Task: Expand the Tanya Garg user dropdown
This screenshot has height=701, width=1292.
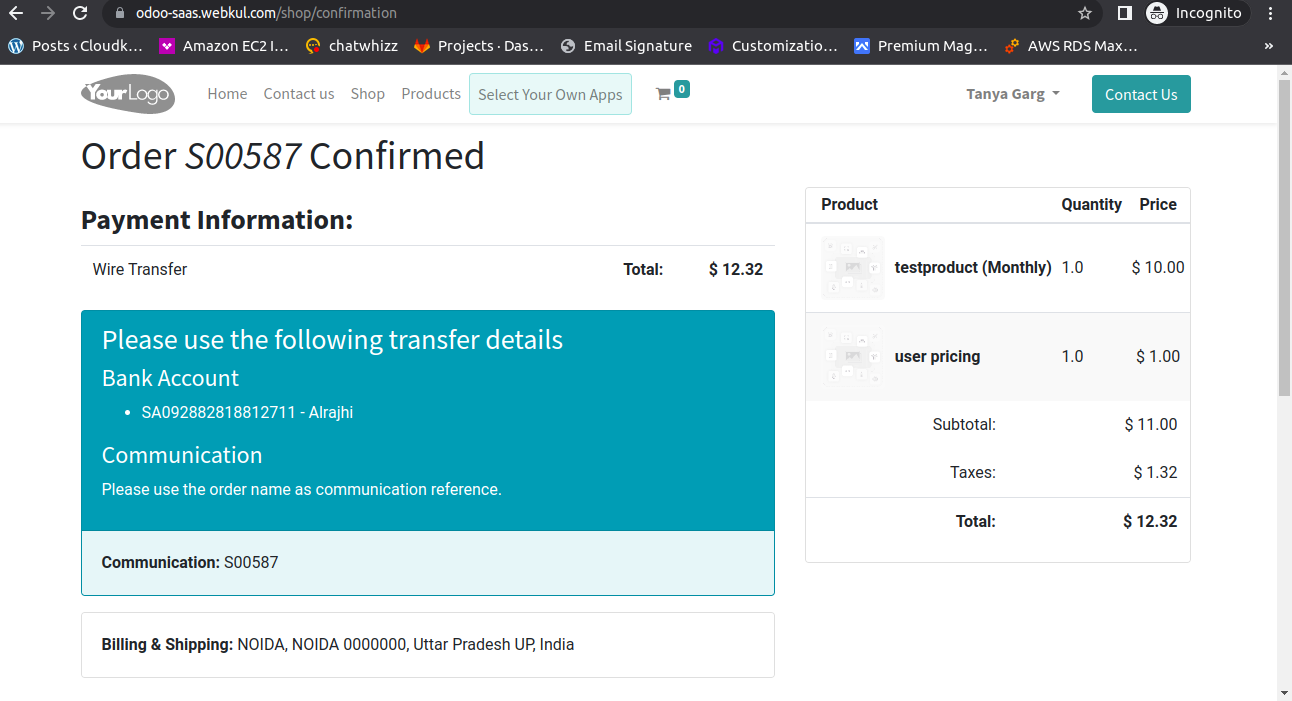Action: [x=1013, y=94]
